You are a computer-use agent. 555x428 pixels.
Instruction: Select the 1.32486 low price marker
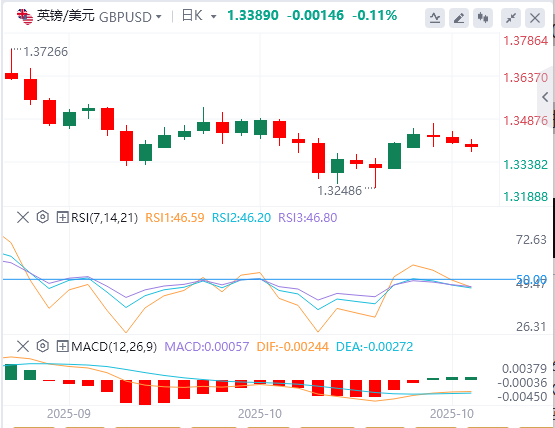pyautogui.click(x=339, y=191)
